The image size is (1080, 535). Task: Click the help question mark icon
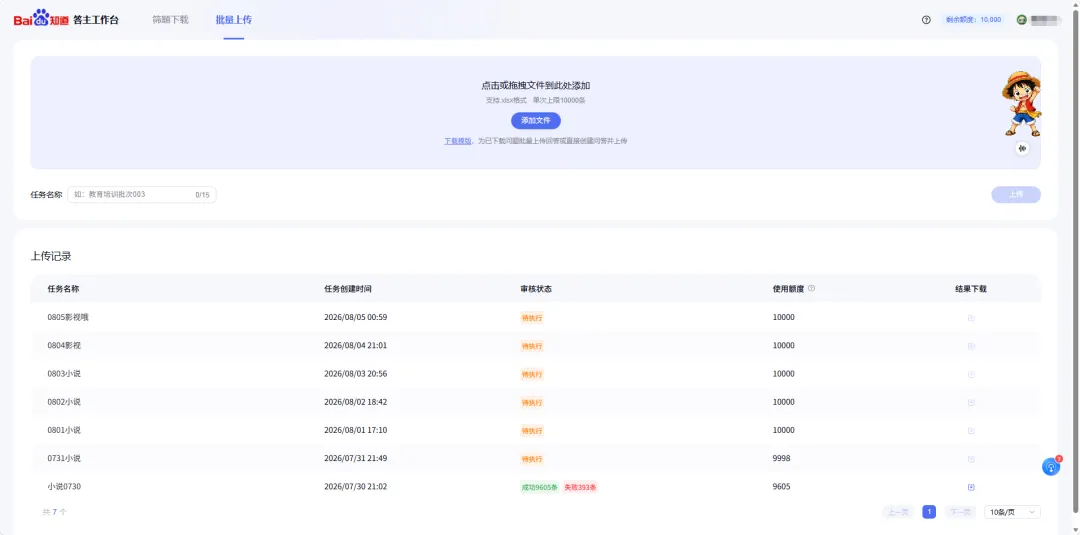[926, 20]
